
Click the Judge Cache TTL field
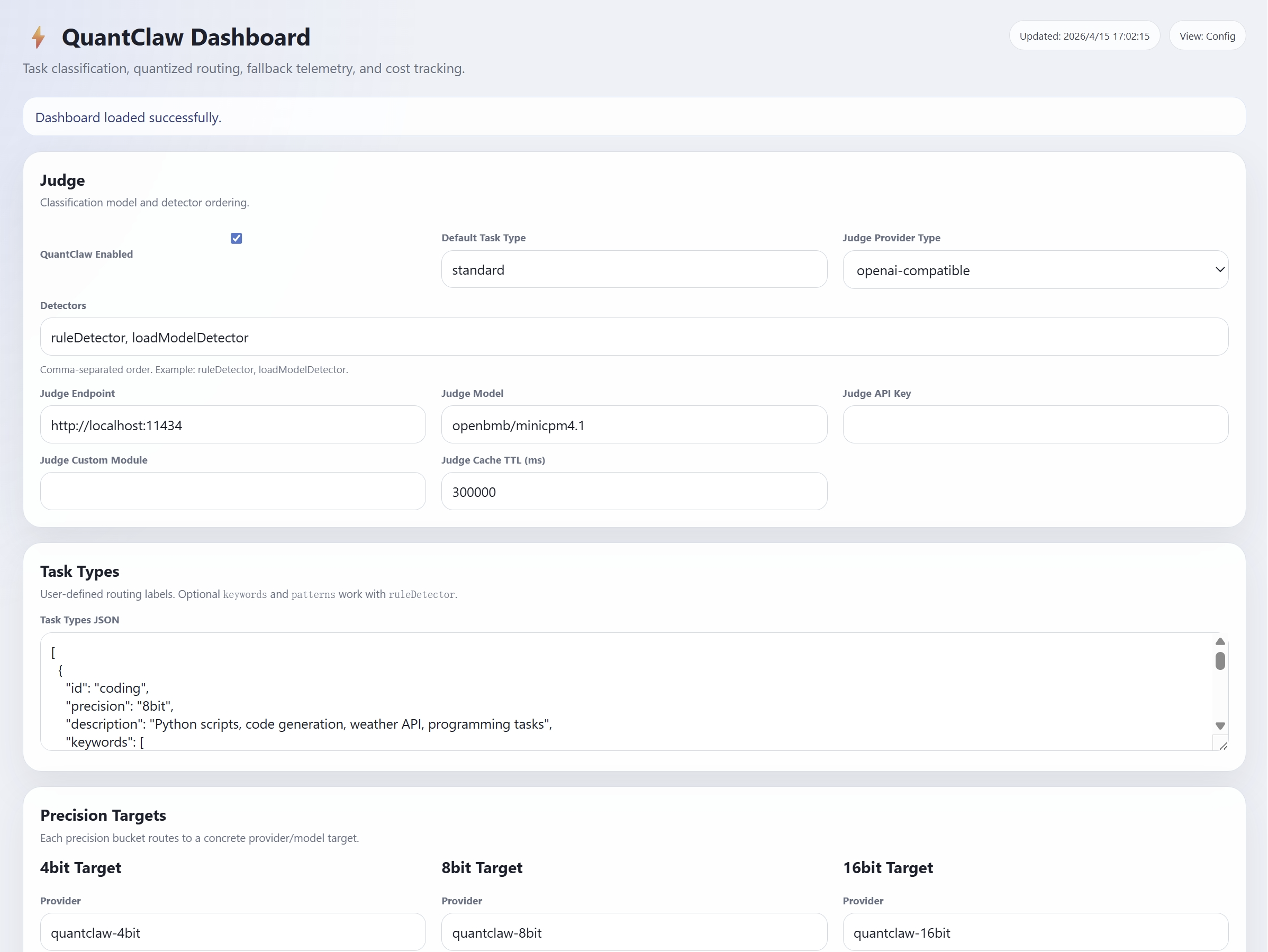tap(633, 492)
